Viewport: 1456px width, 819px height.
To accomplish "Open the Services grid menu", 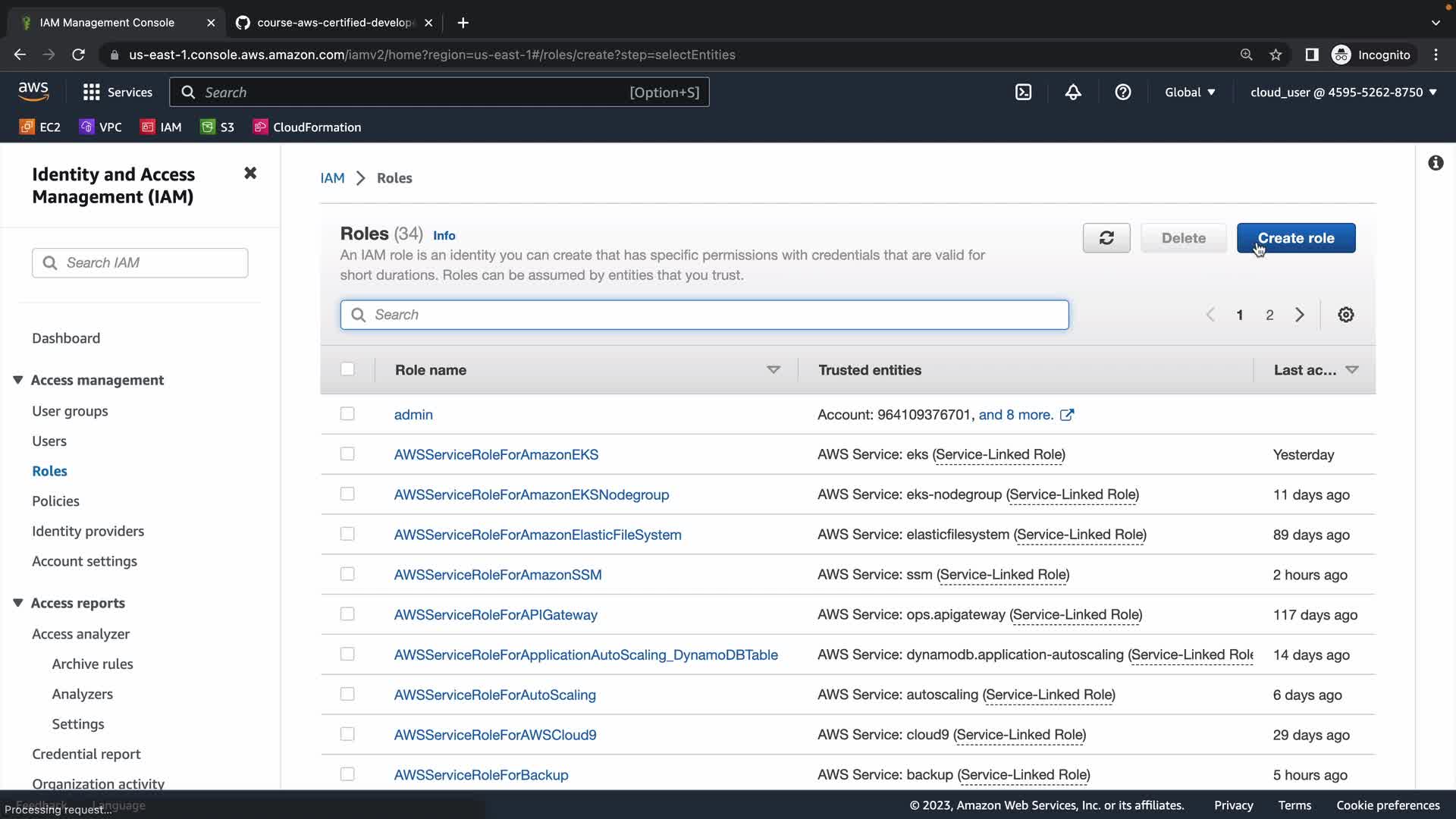I will (x=92, y=93).
